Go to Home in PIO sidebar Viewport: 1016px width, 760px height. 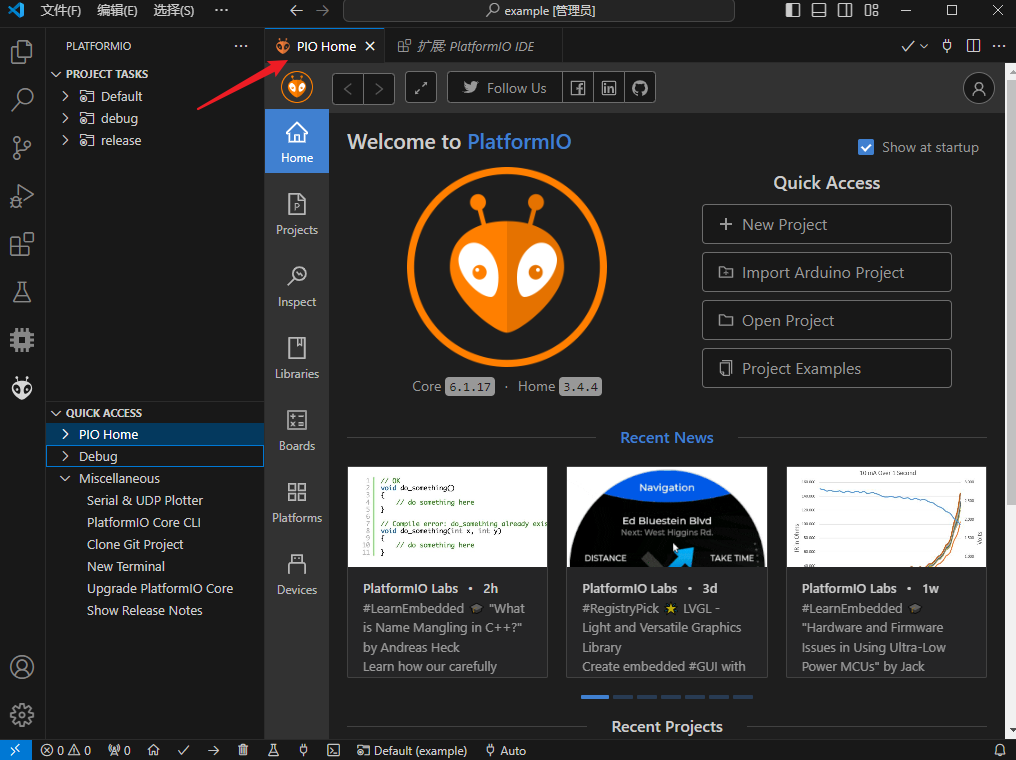point(297,141)
